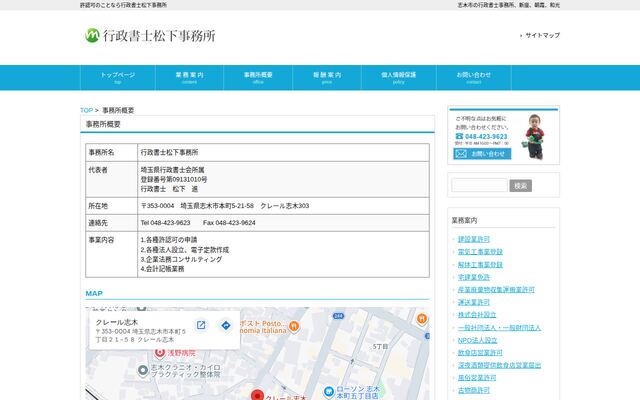The image size is (640, 400).
Task: Select the 浅野病院 hospital map pin
Action: pos(159,352)
